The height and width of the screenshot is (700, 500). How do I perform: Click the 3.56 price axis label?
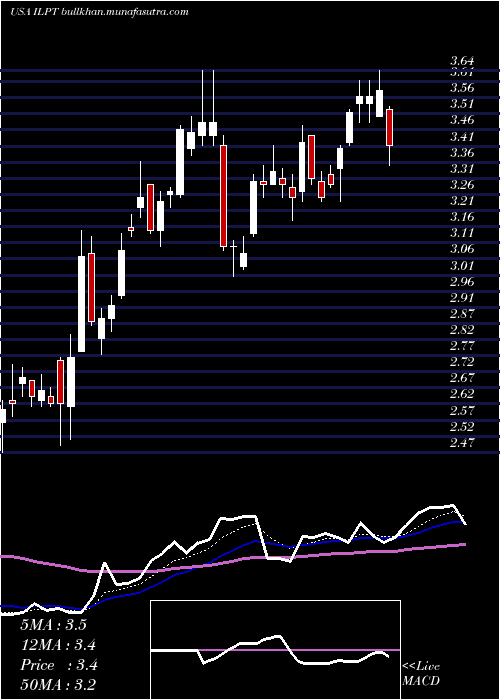point(462,88)
